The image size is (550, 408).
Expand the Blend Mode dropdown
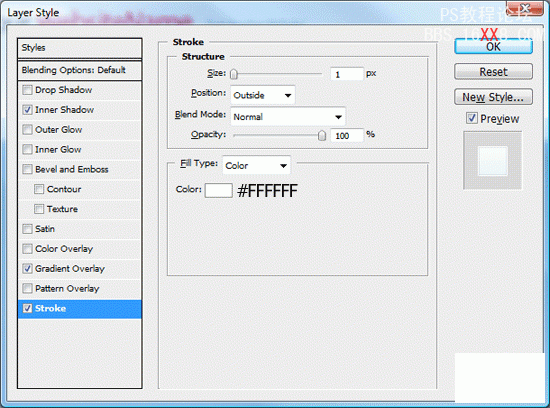pyautogui.click(x=288, y=116)
